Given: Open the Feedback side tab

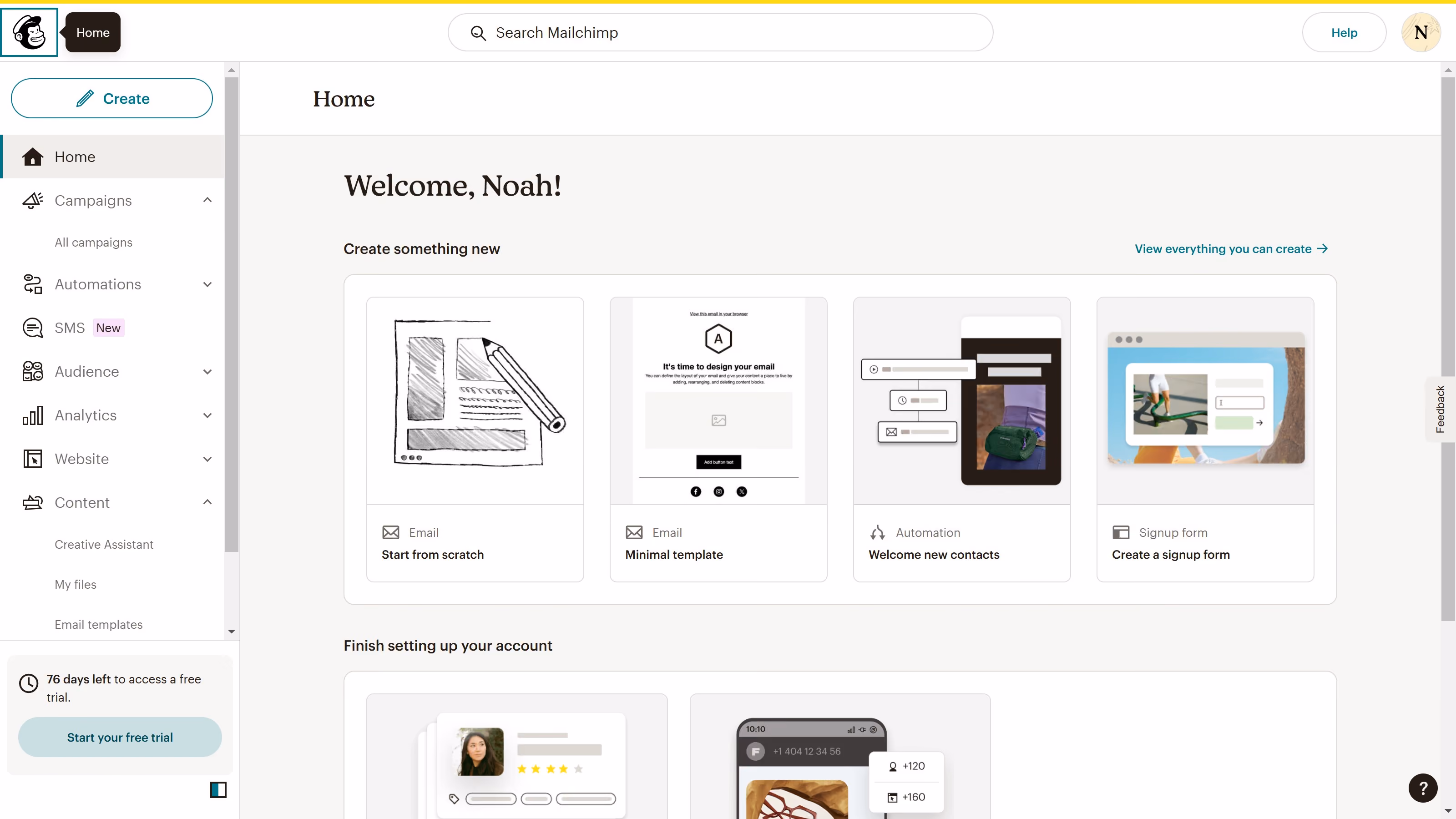Looking at the screenshot, I should [x=1440, y=409].
